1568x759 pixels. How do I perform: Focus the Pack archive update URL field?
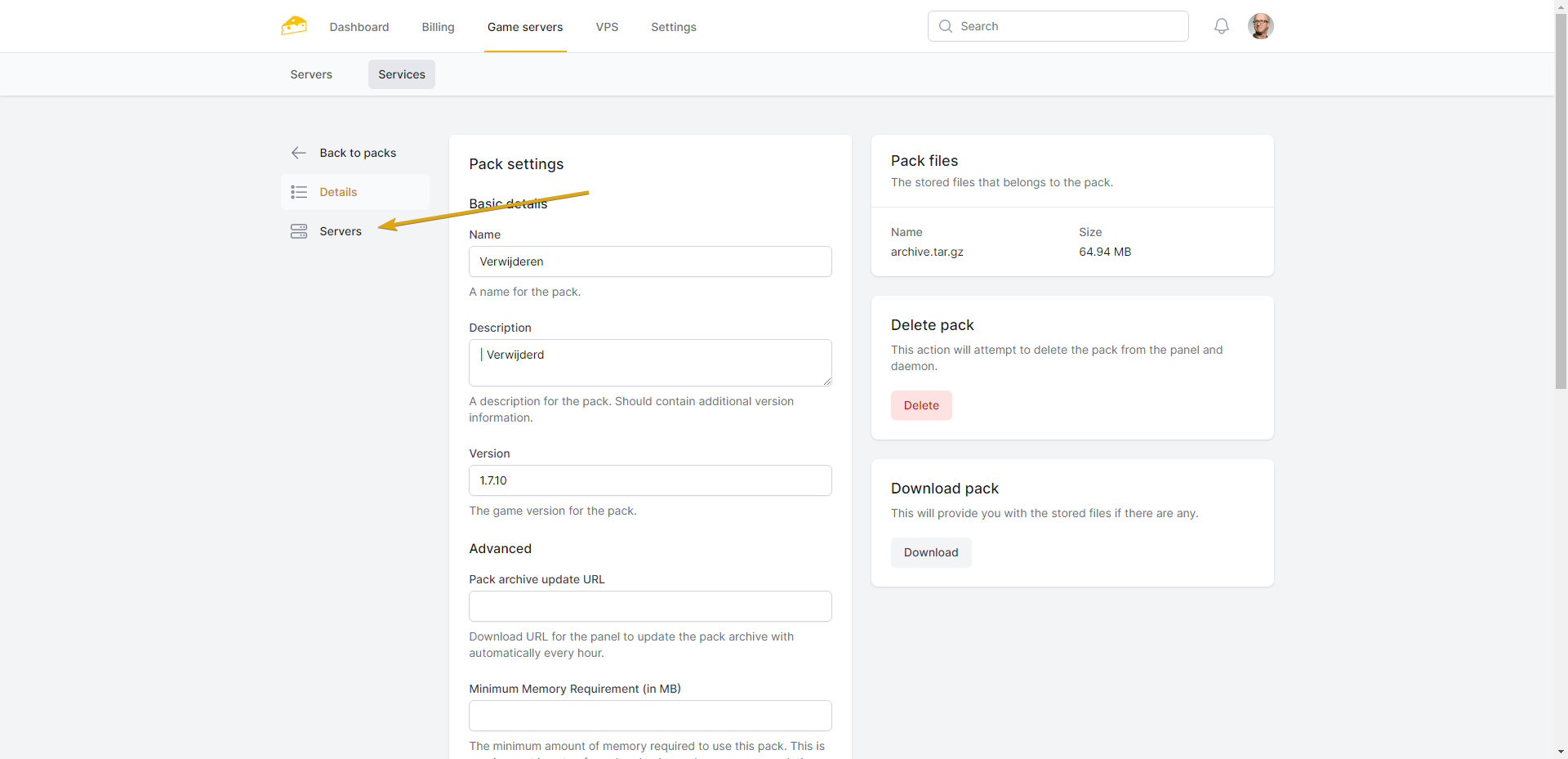[650, 606]
